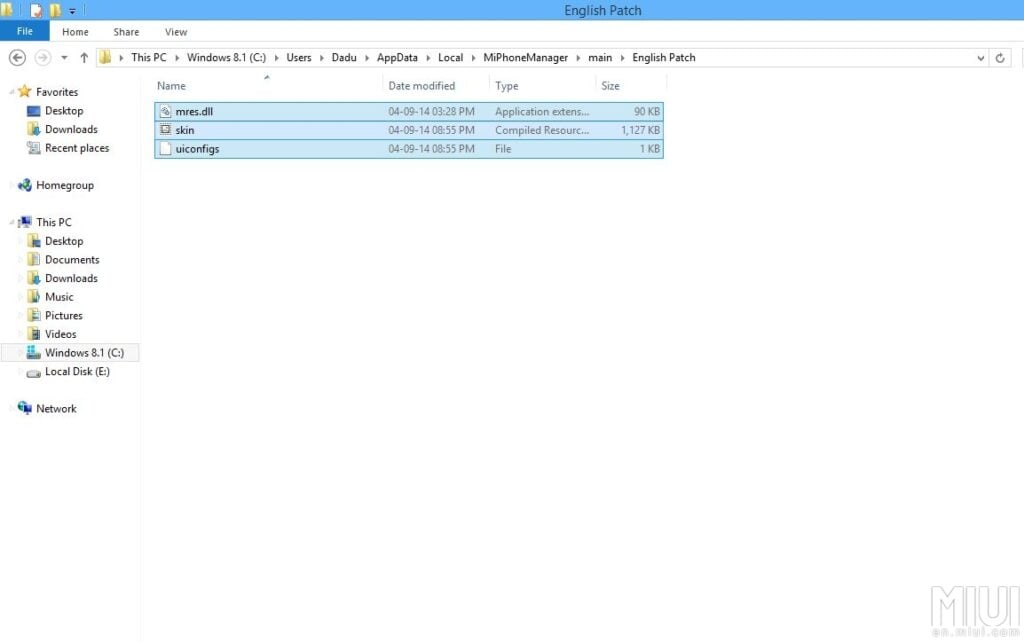Click the Windows 8.1 (C:) drive icon in sidebar
This screenshot has height=643, width=1024.
click(x=33, y=353)
